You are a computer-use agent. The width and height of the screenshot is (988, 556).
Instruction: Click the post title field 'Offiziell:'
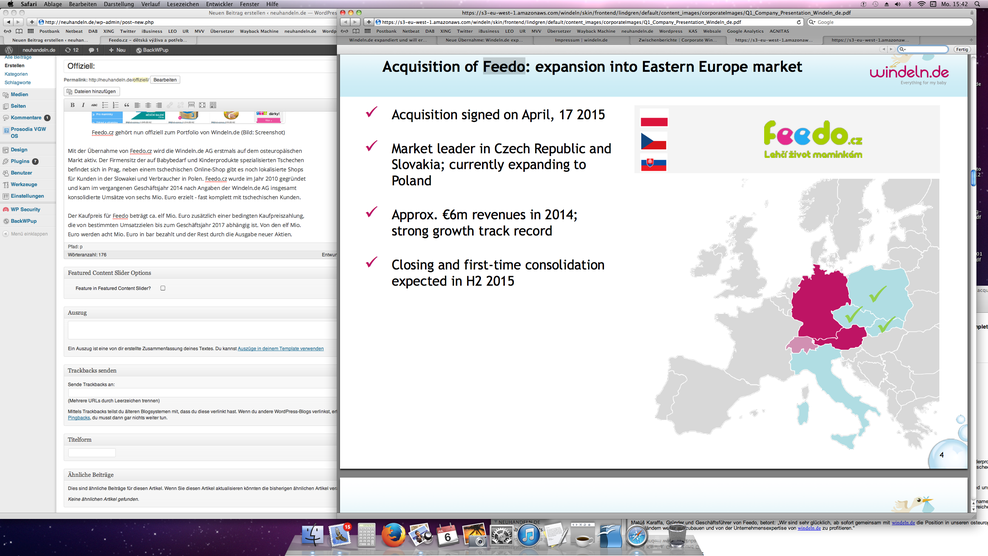tap(202, 66)
